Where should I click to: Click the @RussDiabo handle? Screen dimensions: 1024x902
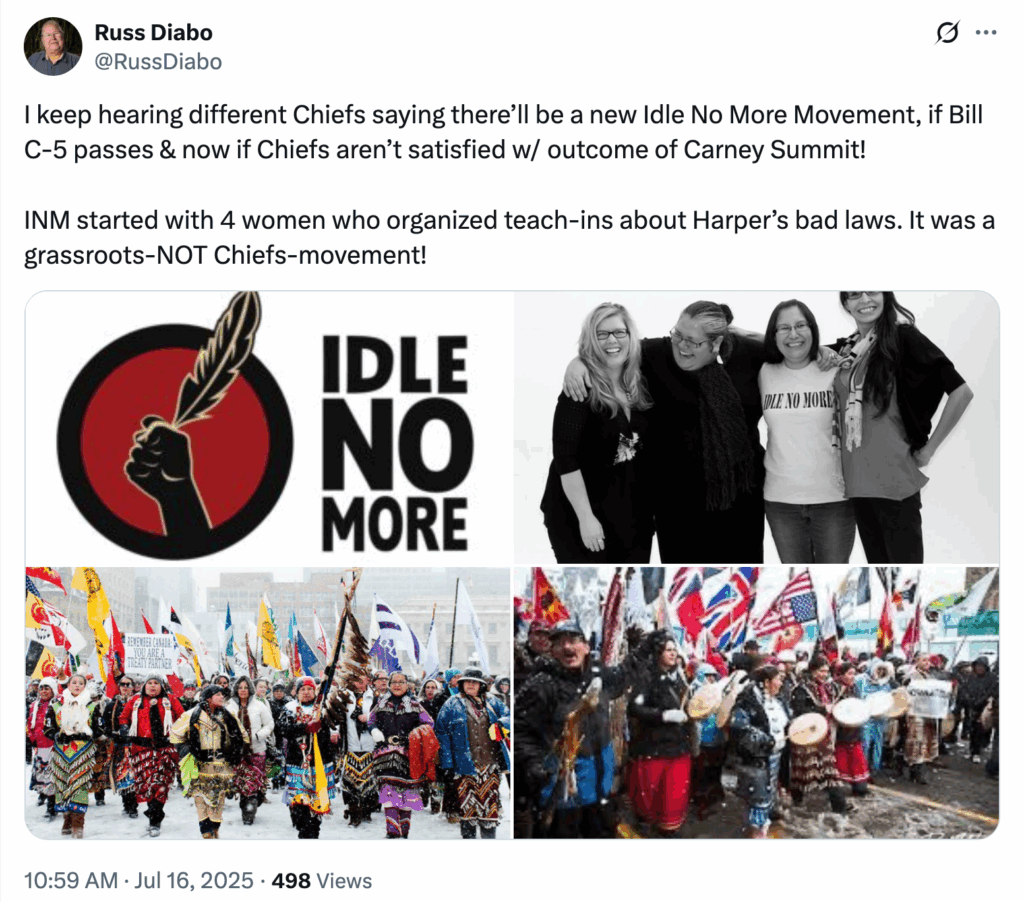coord(158,61)
